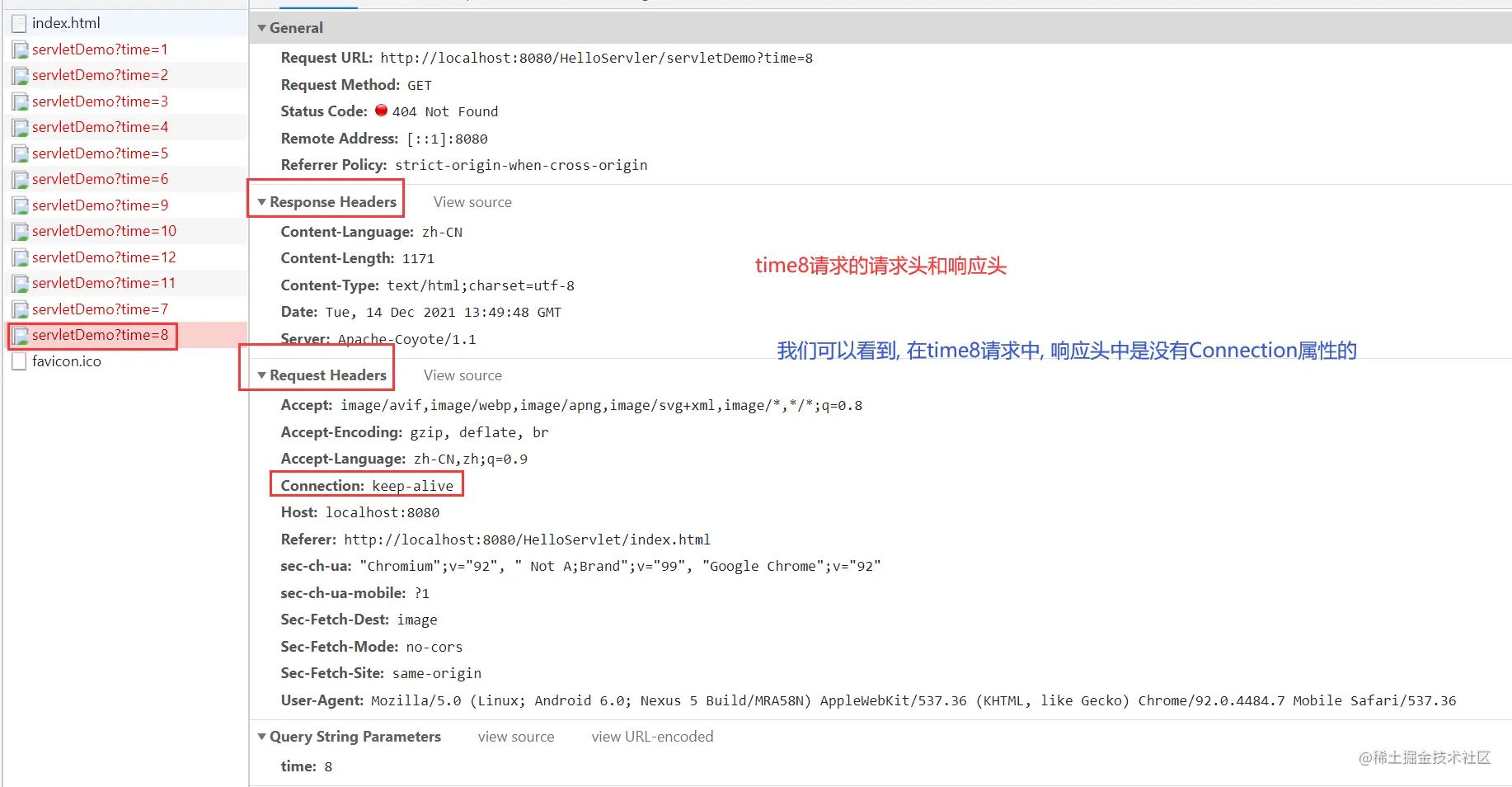Click the favicon.ico file icon

coord(20,362)
